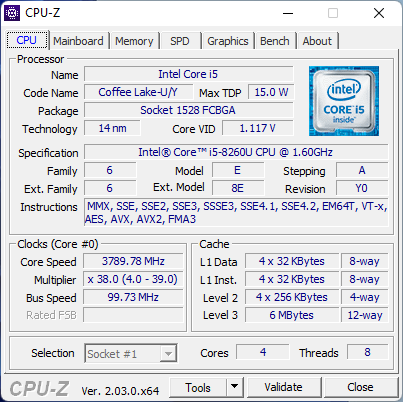Open the SPD tab
This screenshot has width=403, height=402.
point(180,41)
